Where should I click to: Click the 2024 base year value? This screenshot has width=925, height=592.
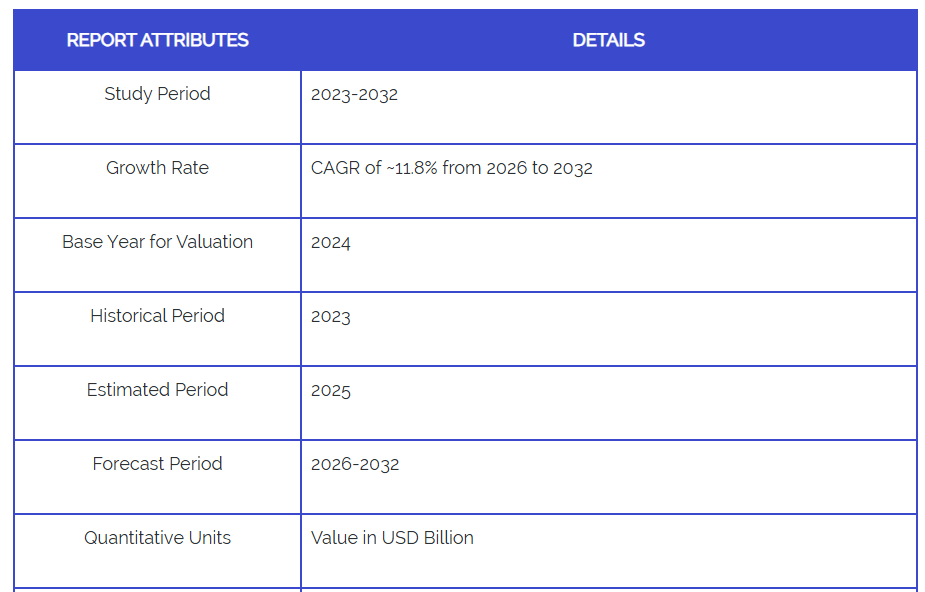331,243
